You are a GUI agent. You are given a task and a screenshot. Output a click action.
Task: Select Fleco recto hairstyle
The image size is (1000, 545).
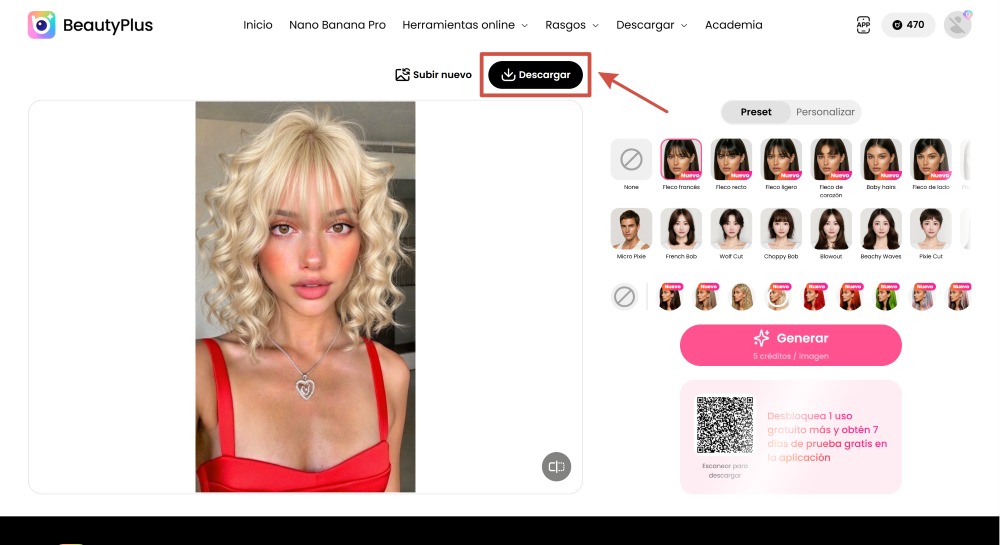coord(731,159)
